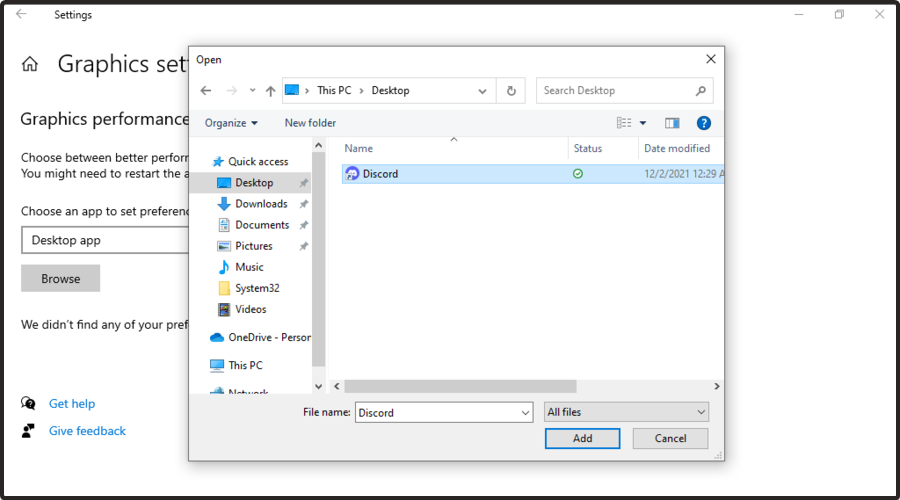Click the This PC icon in address bar
Viewport: 900px width, 500px height.
(292, 90)
